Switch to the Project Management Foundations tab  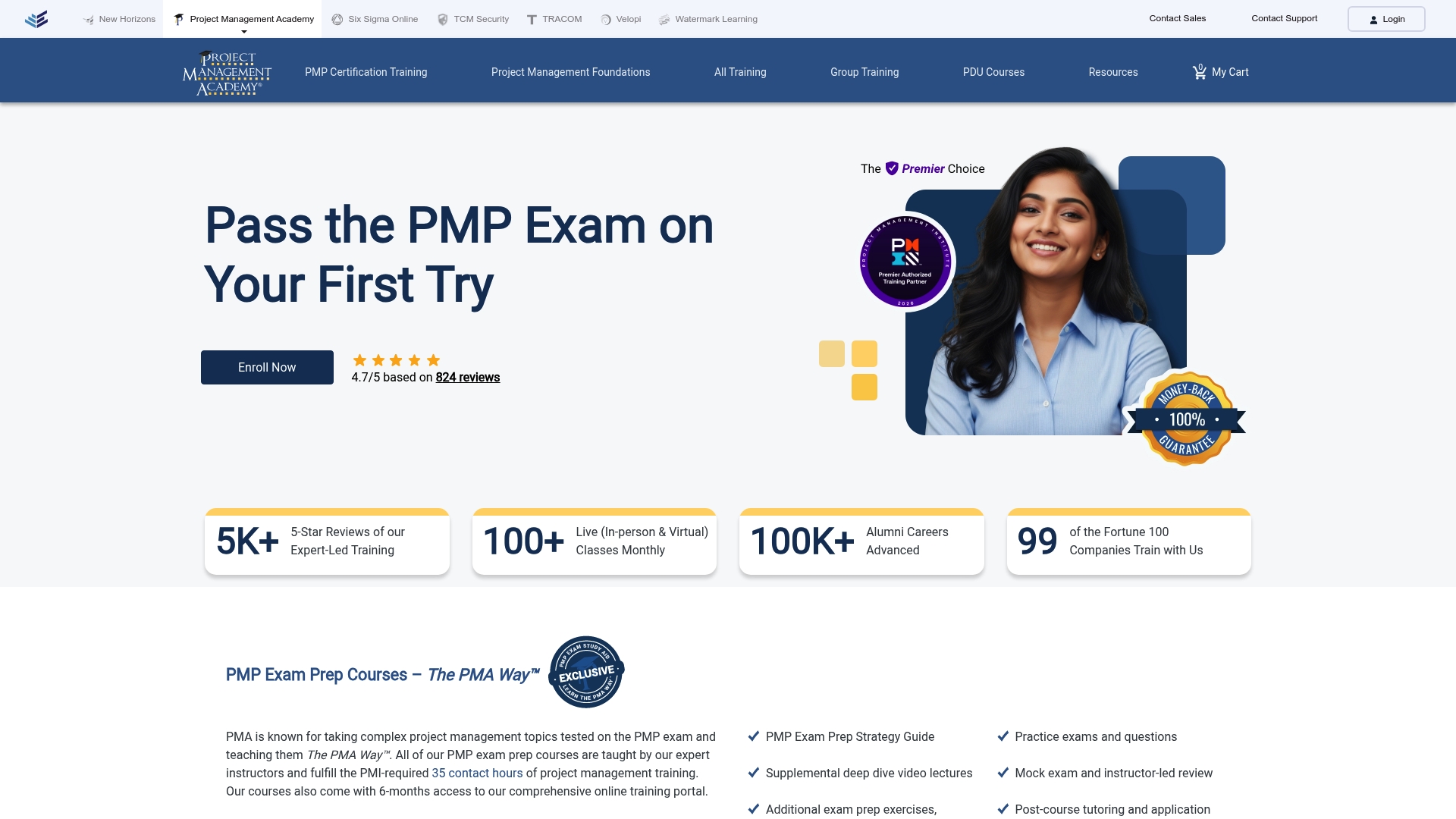click(x=570, y=72)
